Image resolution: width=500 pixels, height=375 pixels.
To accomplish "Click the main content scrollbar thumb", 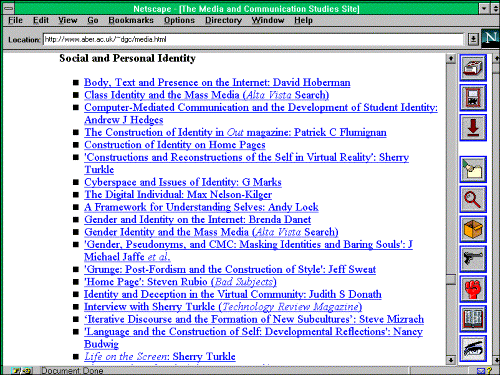I will coord(451,279).
